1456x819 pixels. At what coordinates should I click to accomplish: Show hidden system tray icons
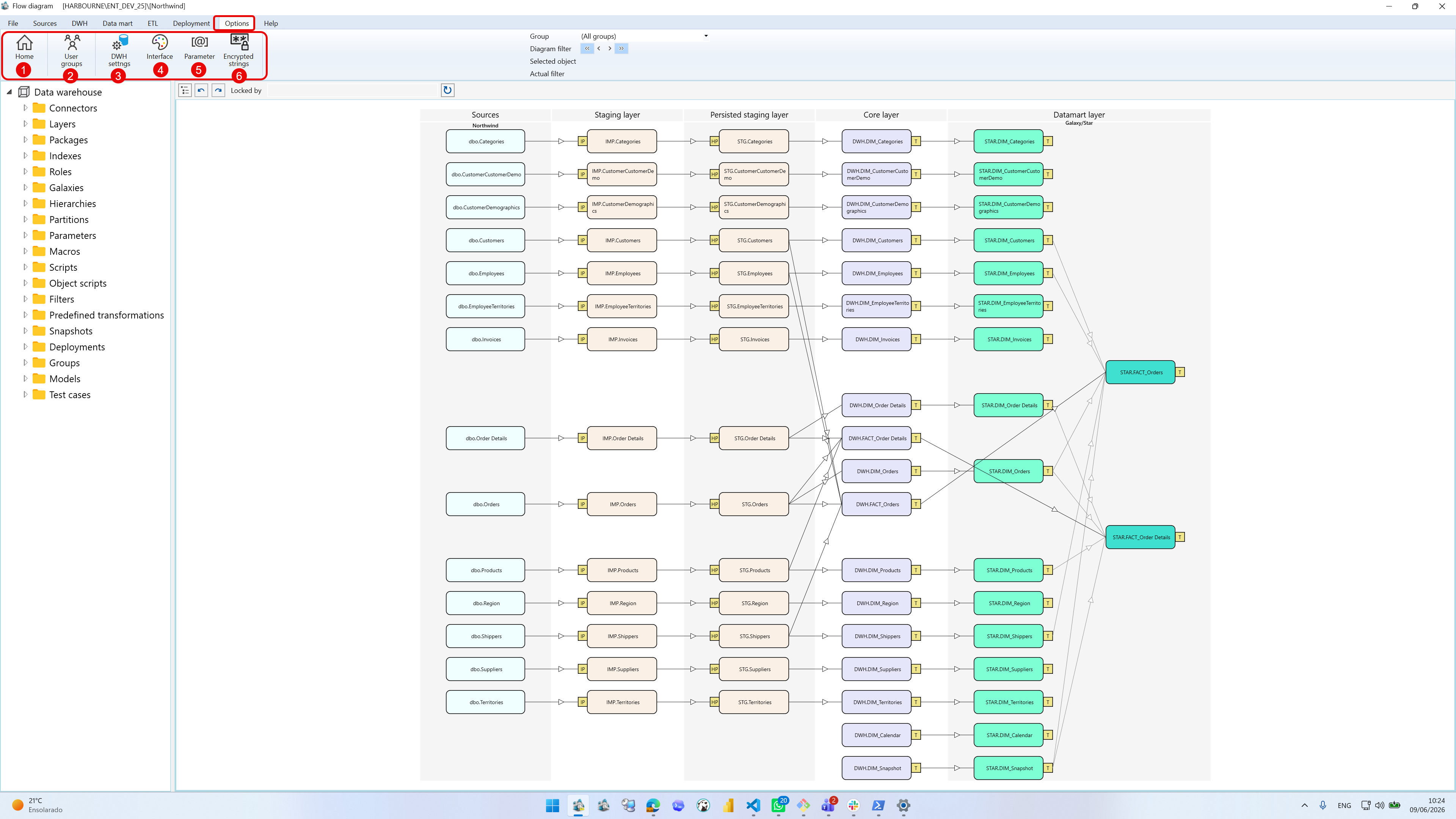tap(1304, 805)
